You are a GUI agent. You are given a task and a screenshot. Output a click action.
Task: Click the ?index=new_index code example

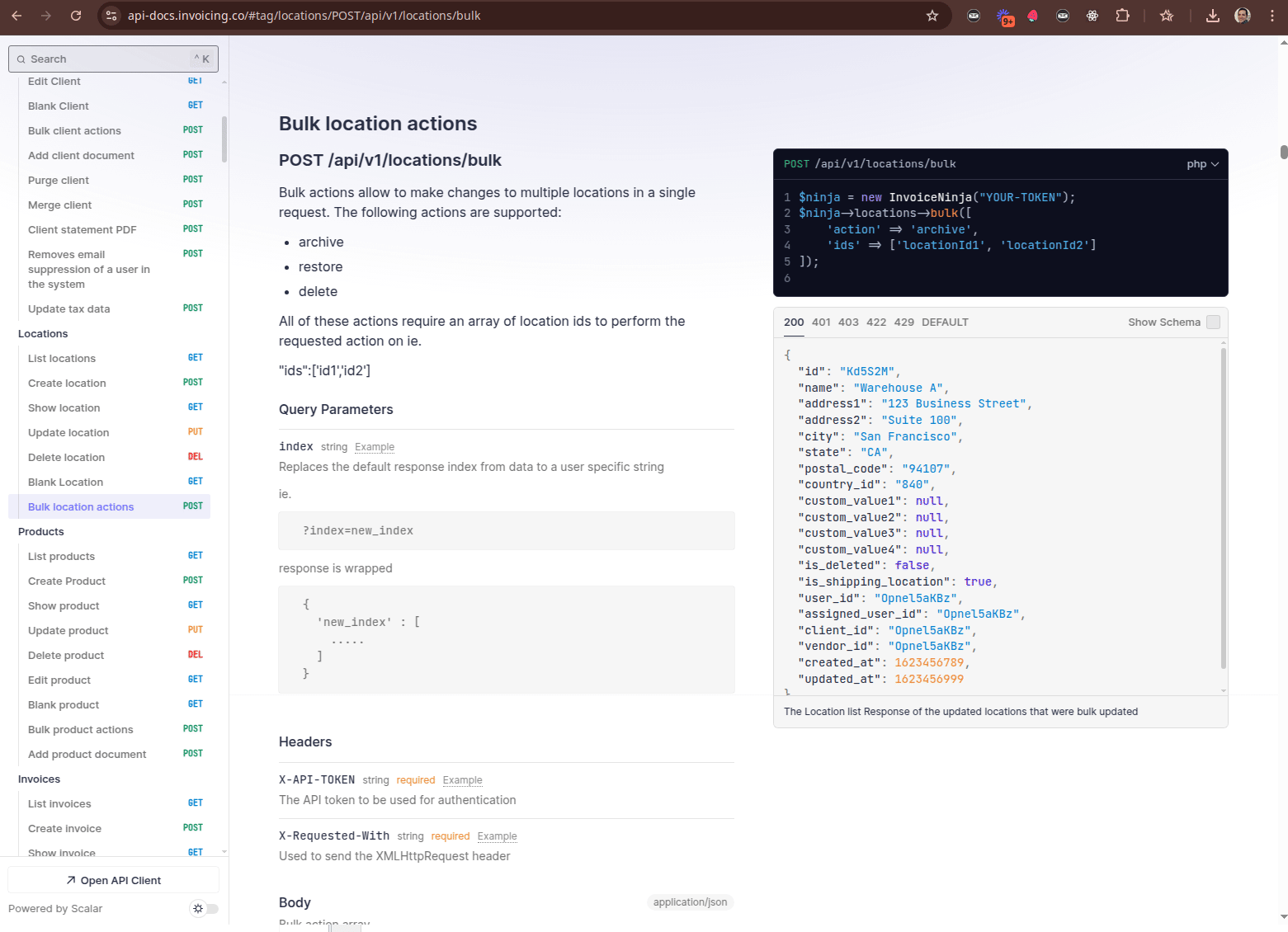click(x=507, y=531)
